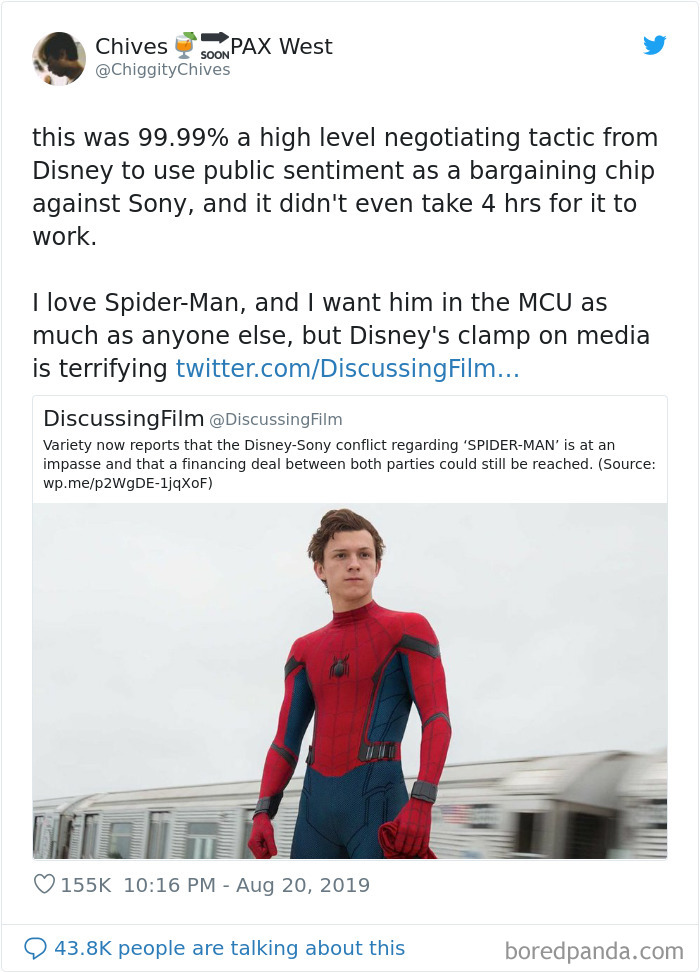700x973 pixels.
Task: Open the Chives PAX West profile name
Action: (130, 45)
